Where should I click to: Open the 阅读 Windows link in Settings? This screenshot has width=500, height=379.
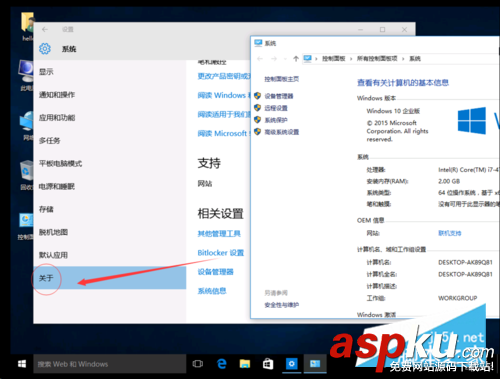pyautogui.click(x=224, y=95)
